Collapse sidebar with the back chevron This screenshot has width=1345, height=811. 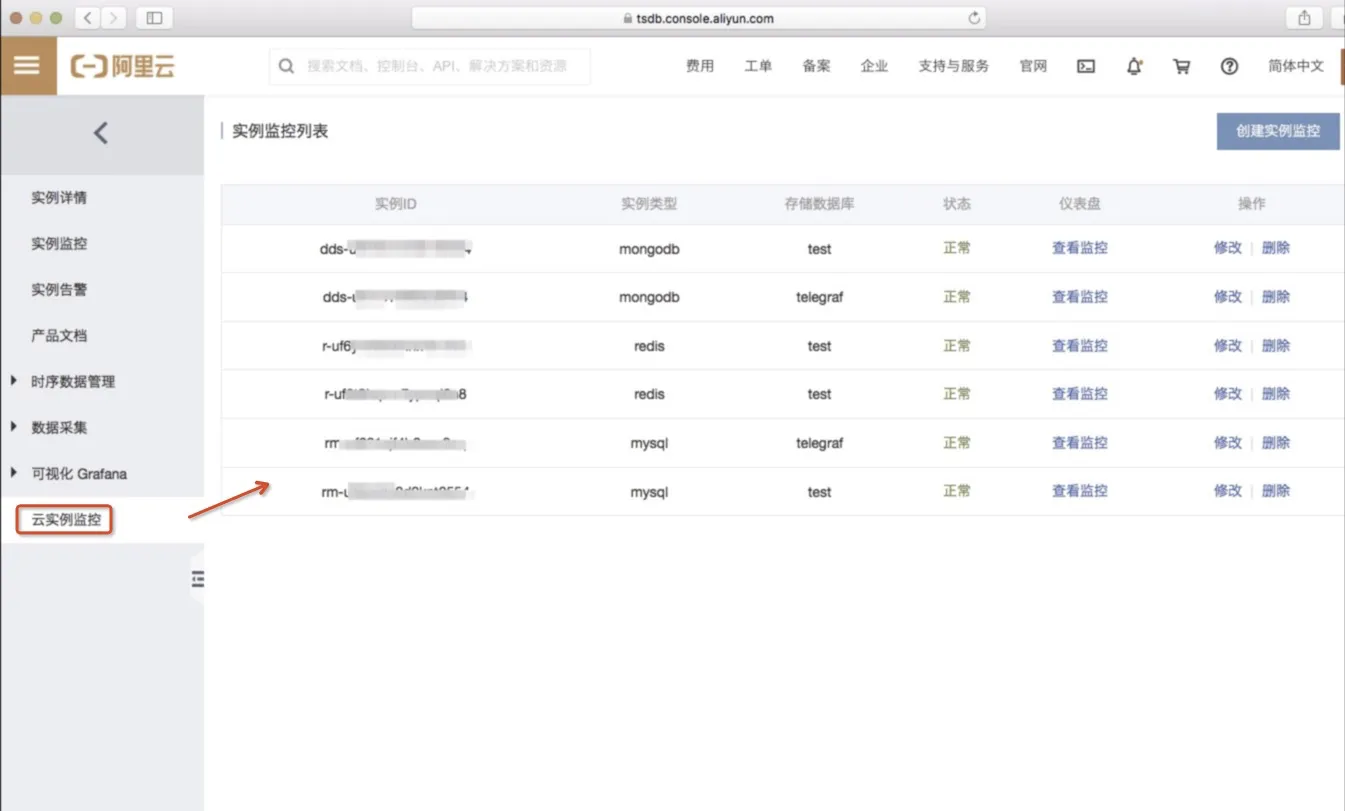pyautogui.click(x=101, y=133)
